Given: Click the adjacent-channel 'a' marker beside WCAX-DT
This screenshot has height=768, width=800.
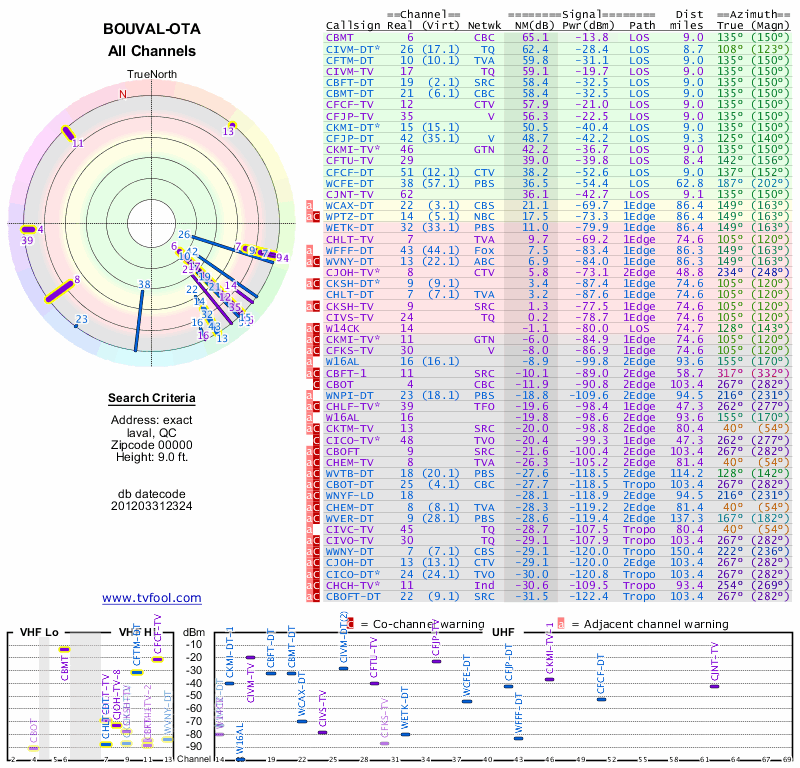Looking at the screenshot, I should coord(309,206).
